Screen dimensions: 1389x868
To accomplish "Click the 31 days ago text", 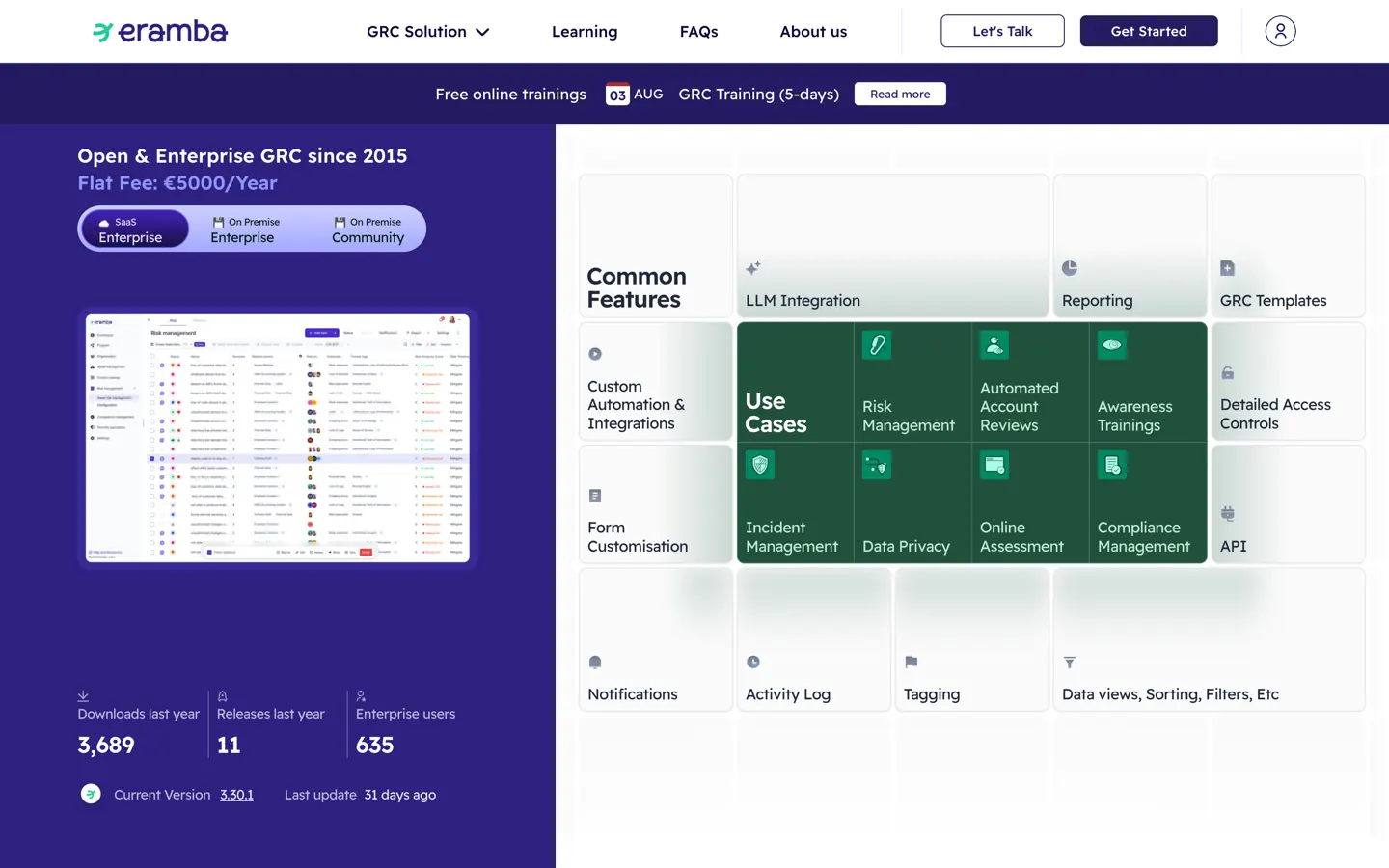I will click(x=400, y=795).
